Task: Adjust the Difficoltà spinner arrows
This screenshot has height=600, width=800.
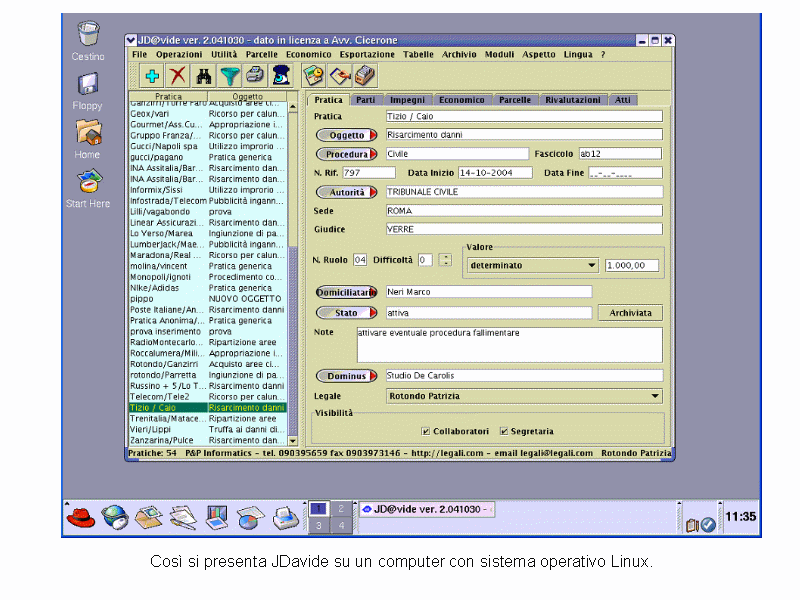Action: point(445,260)
